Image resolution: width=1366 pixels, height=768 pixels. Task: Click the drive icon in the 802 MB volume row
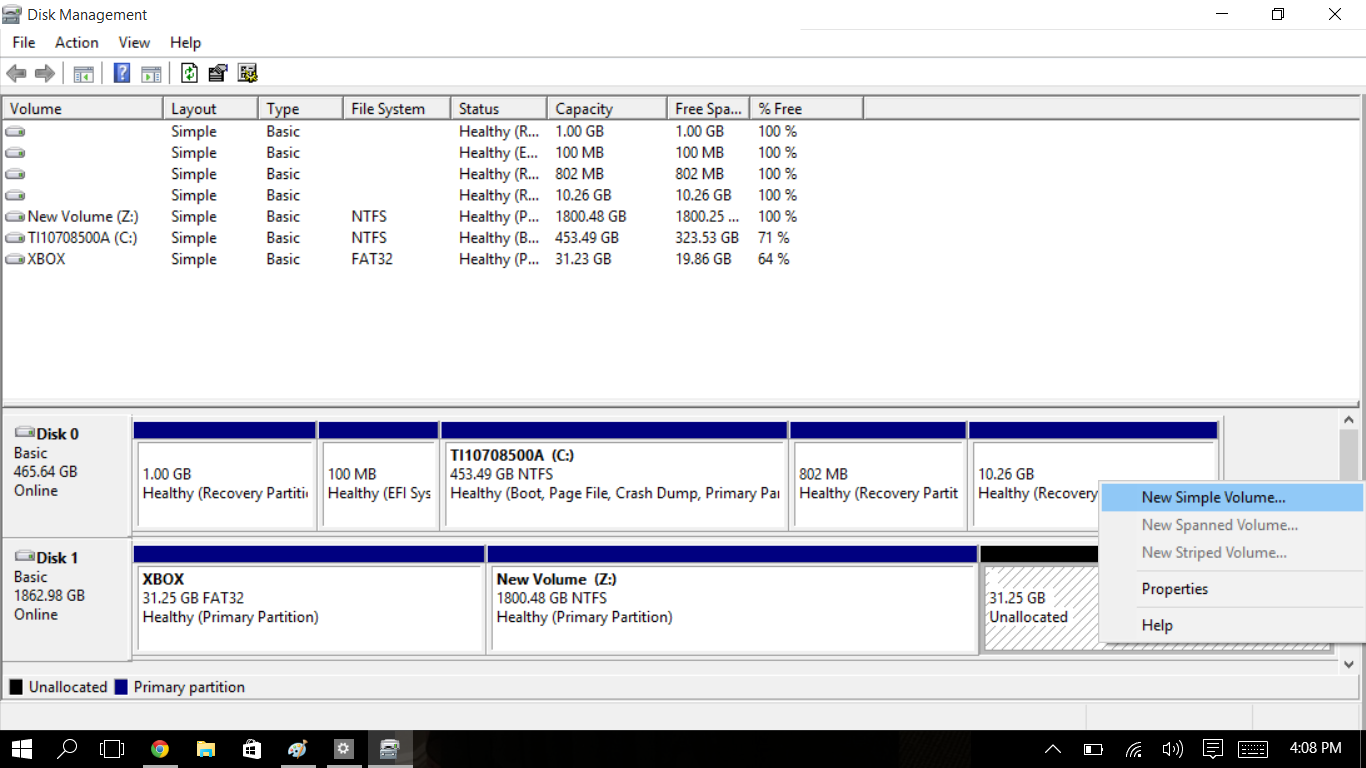pyautogui.click(x=15, y=173)
